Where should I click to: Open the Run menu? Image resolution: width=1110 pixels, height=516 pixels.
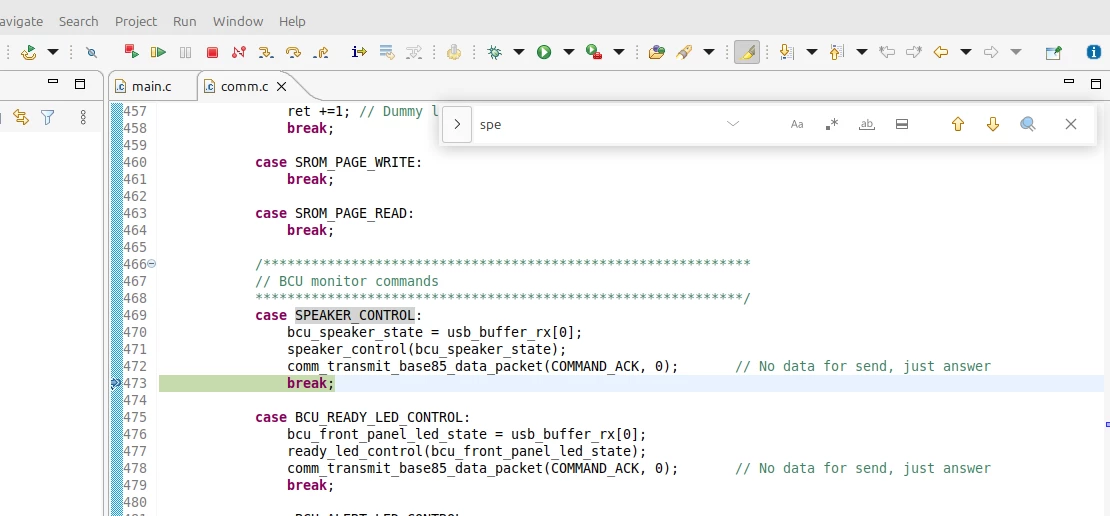point(185,21)
